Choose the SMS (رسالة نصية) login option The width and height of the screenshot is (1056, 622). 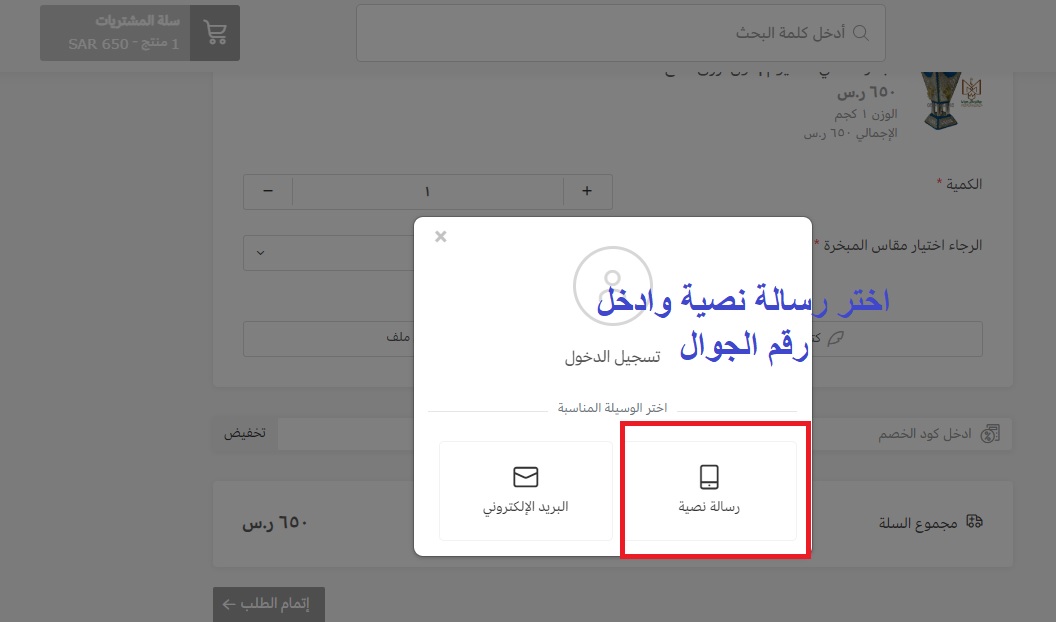point(709,490)
